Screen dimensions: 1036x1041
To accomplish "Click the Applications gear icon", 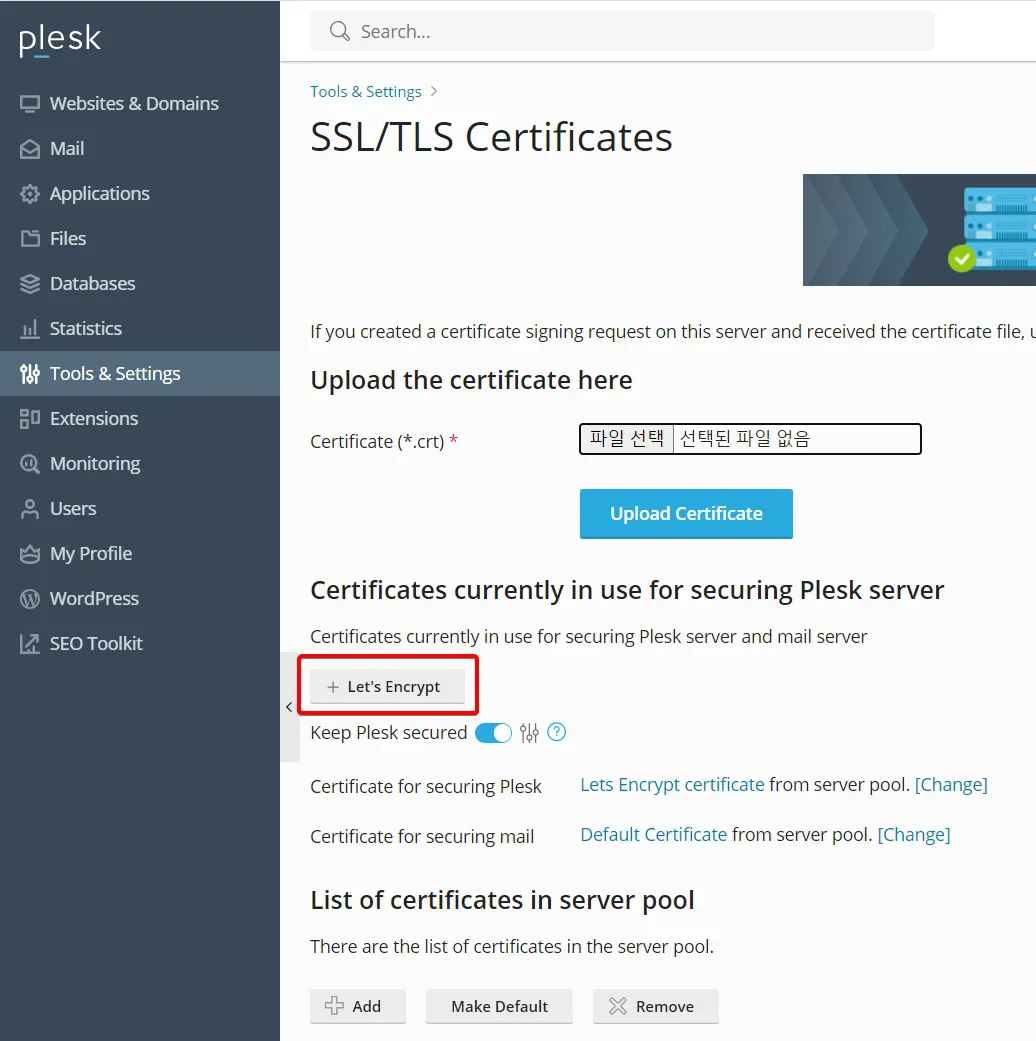I will 30,194.
